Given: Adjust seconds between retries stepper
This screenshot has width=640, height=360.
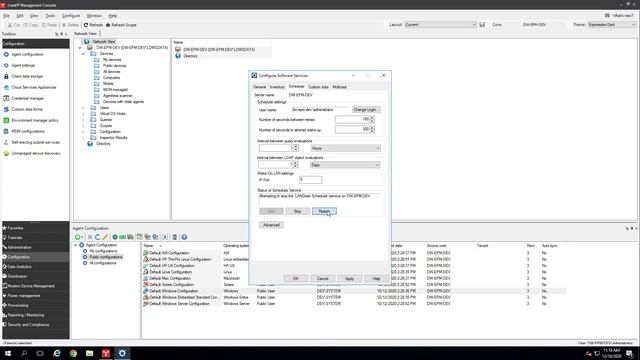Looking at the screenshot, I should (x=372, y=120).
